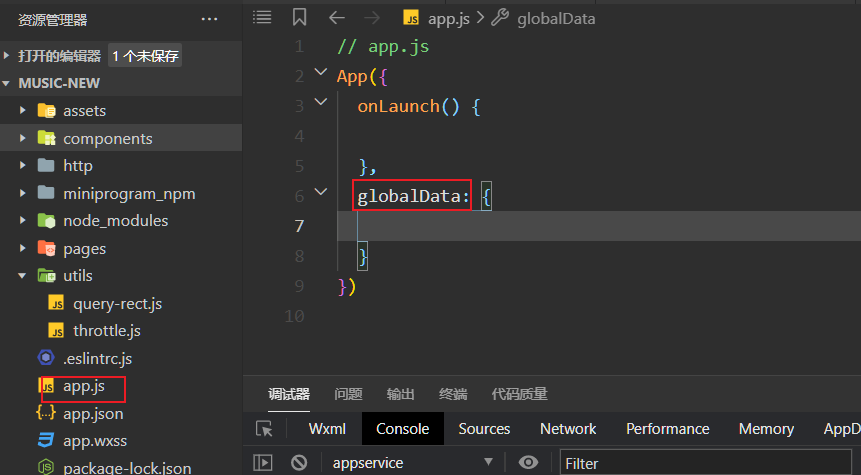
Task: Switch to the Sources tab
Action: 484,429
